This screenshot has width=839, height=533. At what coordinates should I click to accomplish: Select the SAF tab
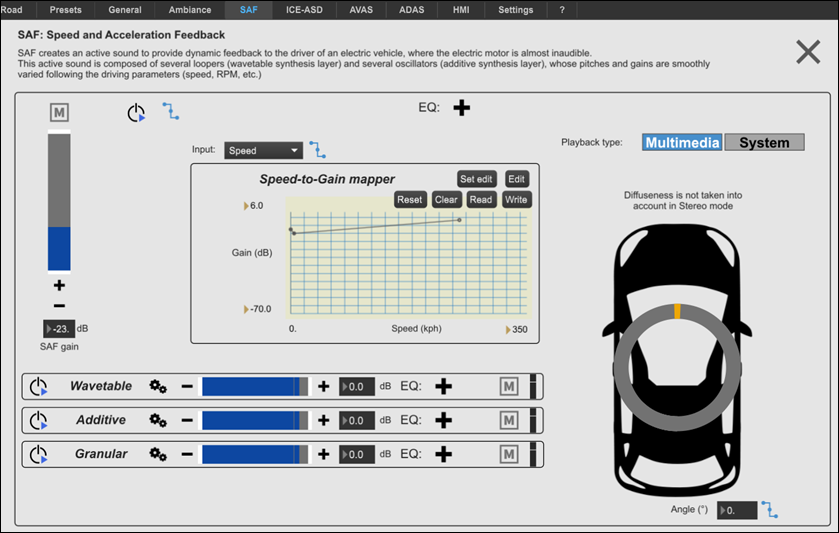[x=248, y=10]
